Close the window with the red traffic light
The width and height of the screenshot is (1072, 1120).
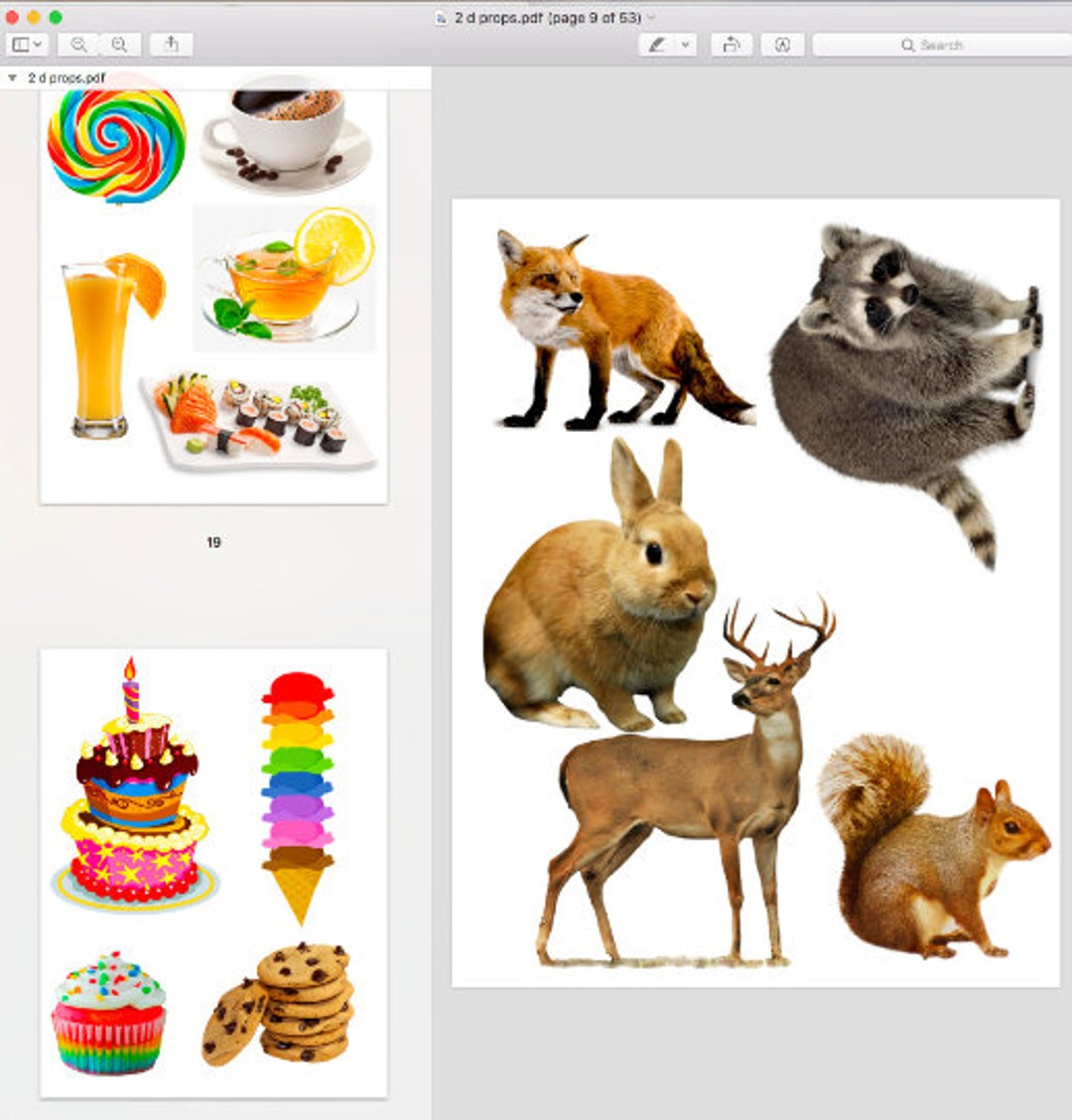coord(13,16)
